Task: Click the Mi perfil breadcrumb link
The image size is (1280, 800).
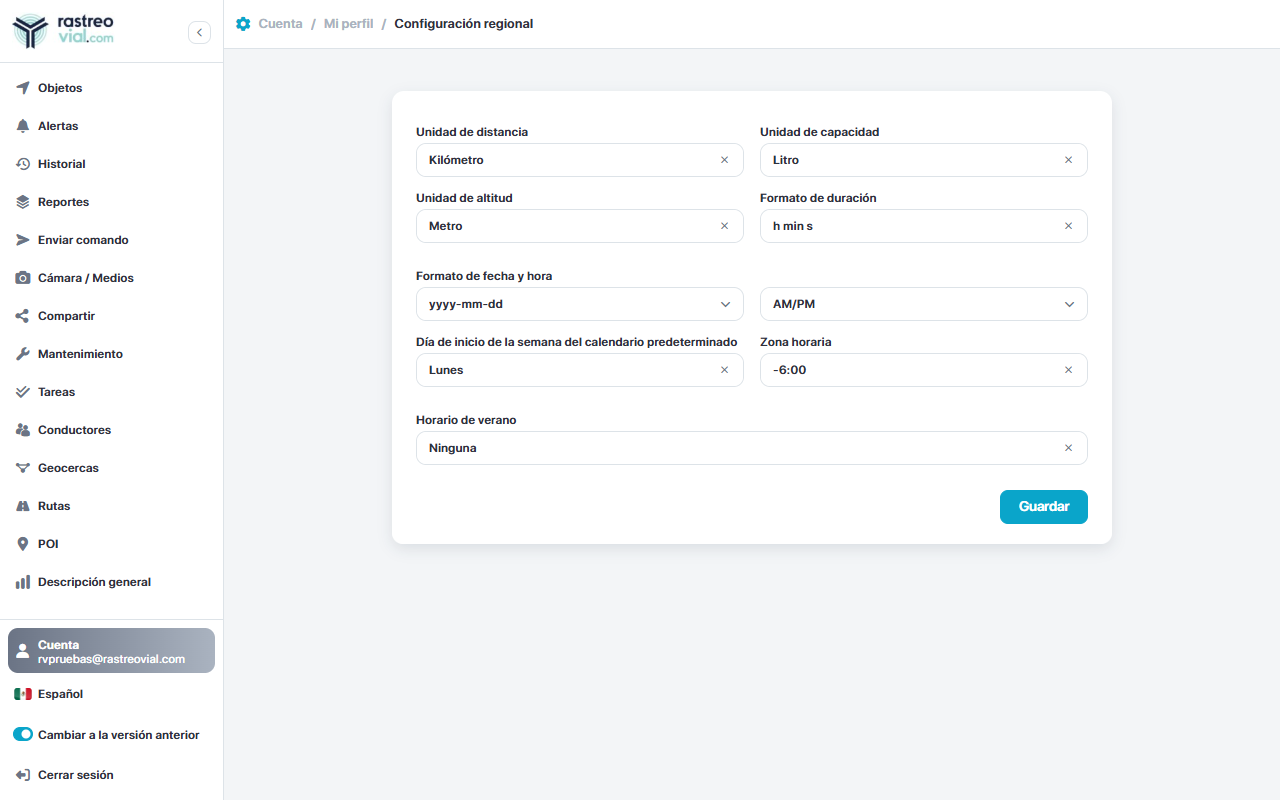Action: (x=348, y=23)
